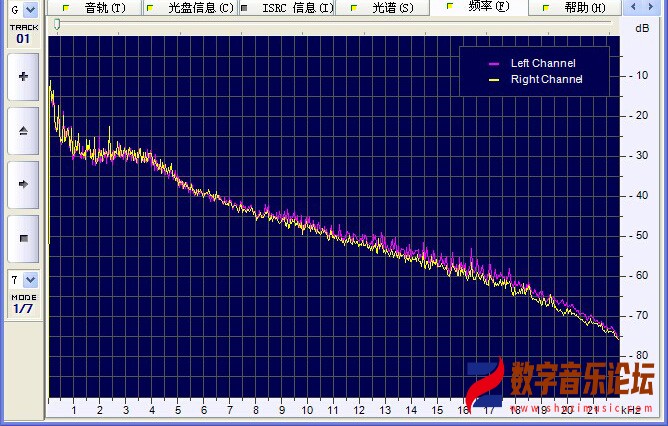The height and width of the screenshot is (426, 668).
Task: Expand the G drive selector dropdown
Action: click(x=22, y=9)
